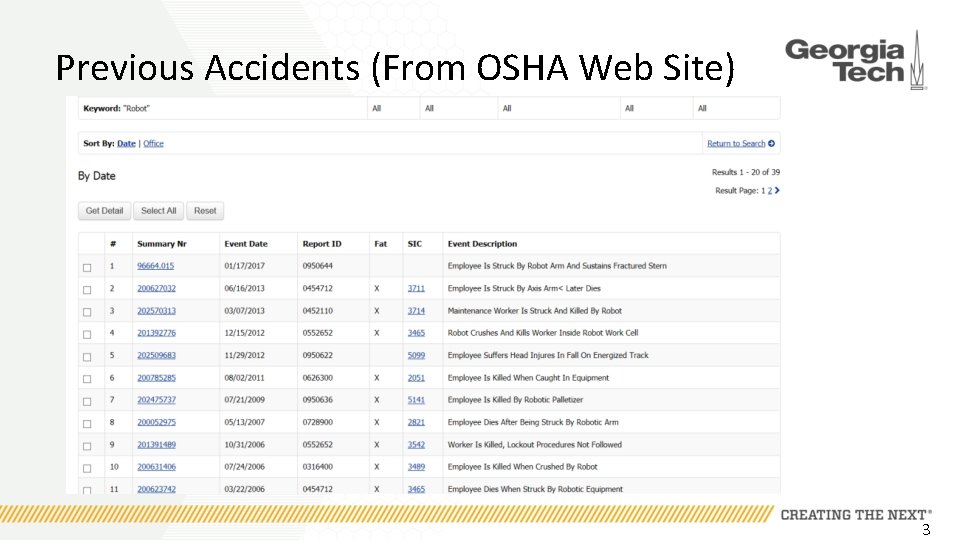This screenshot has height=540, width=960.
Task: Open SIC code 2051 link
Action: click(x=416, y=378)
